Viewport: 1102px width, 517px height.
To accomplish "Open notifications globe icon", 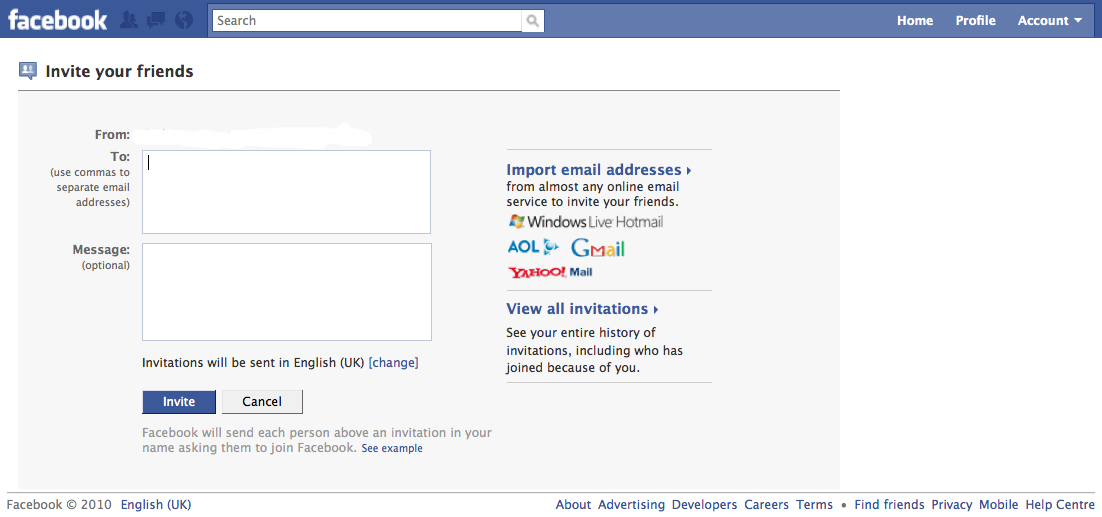I will 183,20.
